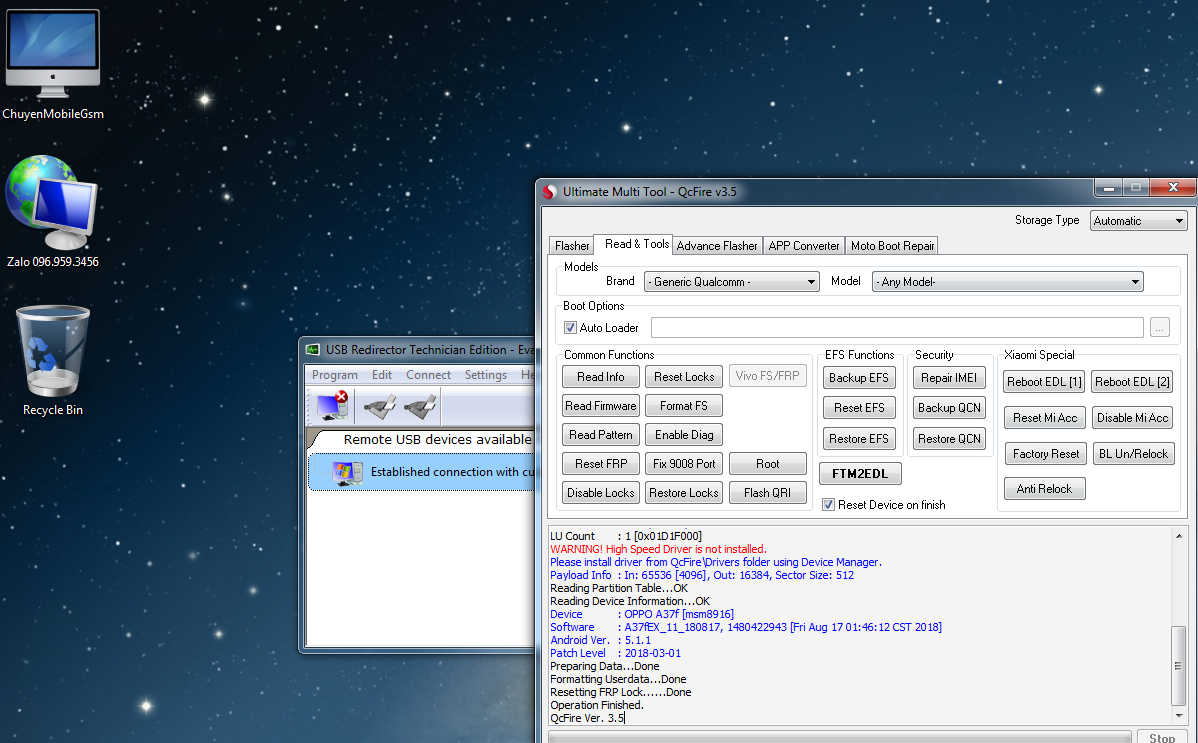Switch to the Flasher tab
This screenshot has height=743, width=1198.
pos(571,245)
